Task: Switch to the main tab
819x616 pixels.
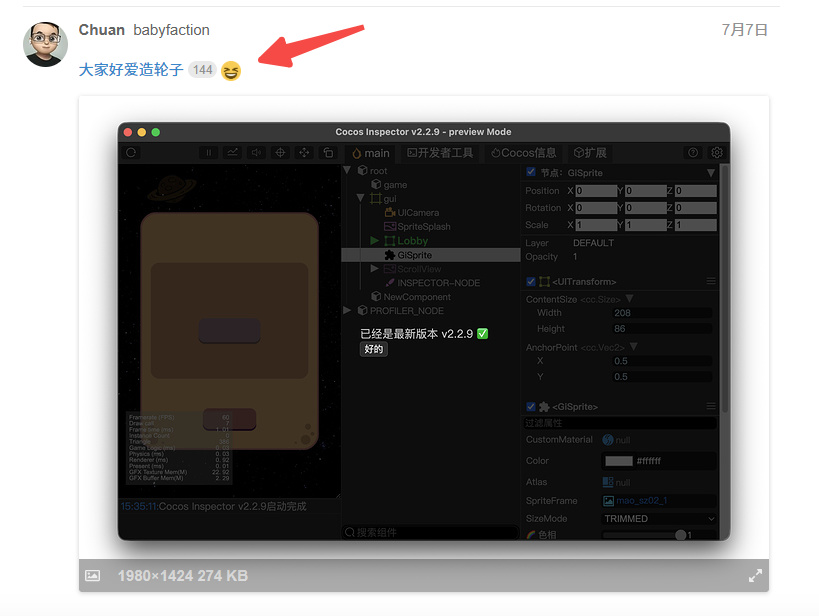Action: tap(371, 153)
